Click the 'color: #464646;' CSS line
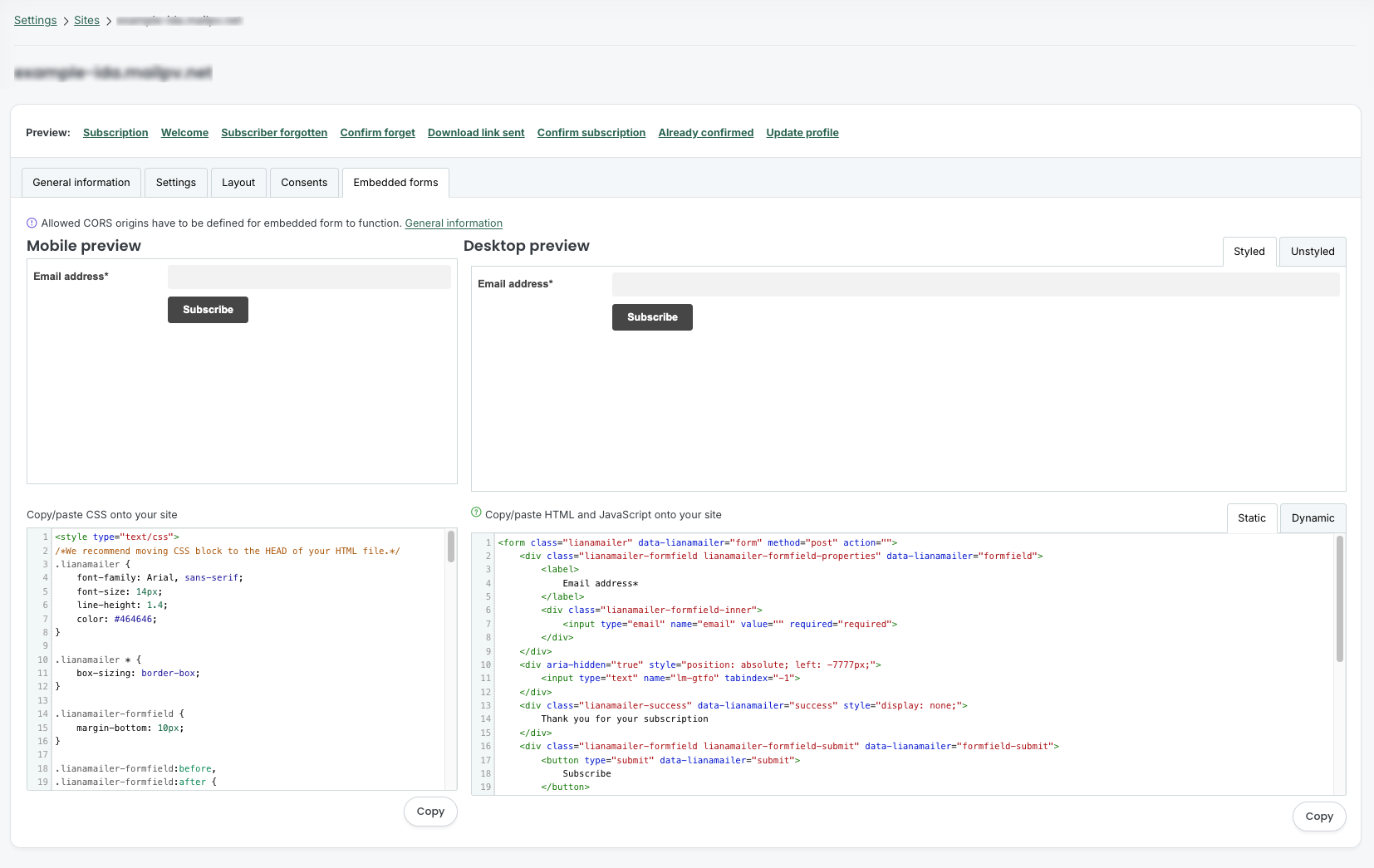The width and height of the screenshot is (1374, 868). pyautogui.click(x=117, y=619)
